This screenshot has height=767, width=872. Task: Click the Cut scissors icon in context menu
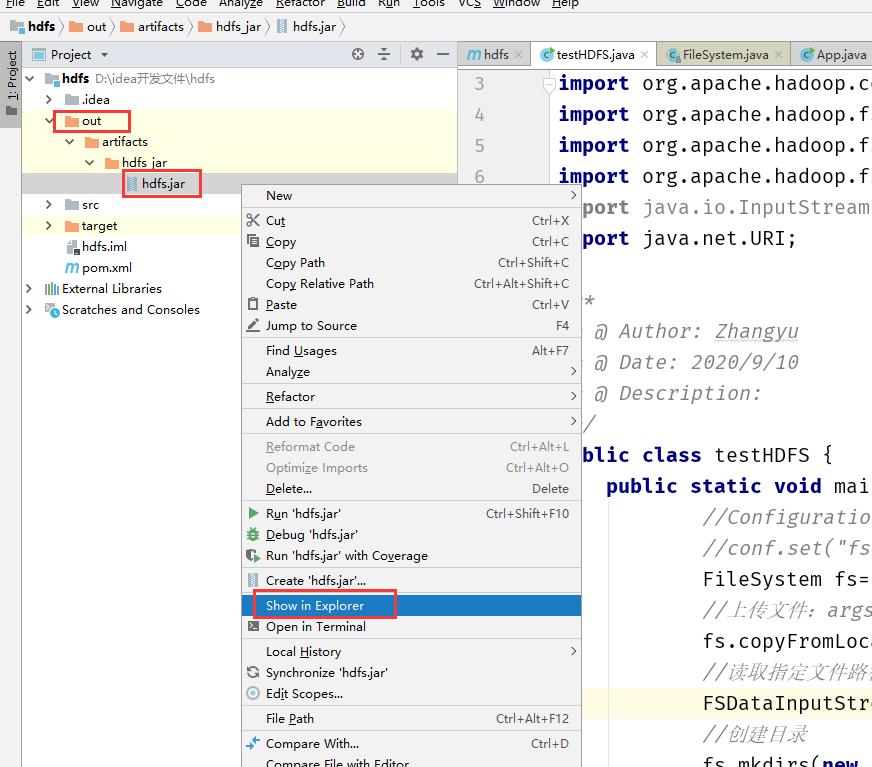click(x=253, y=220)
